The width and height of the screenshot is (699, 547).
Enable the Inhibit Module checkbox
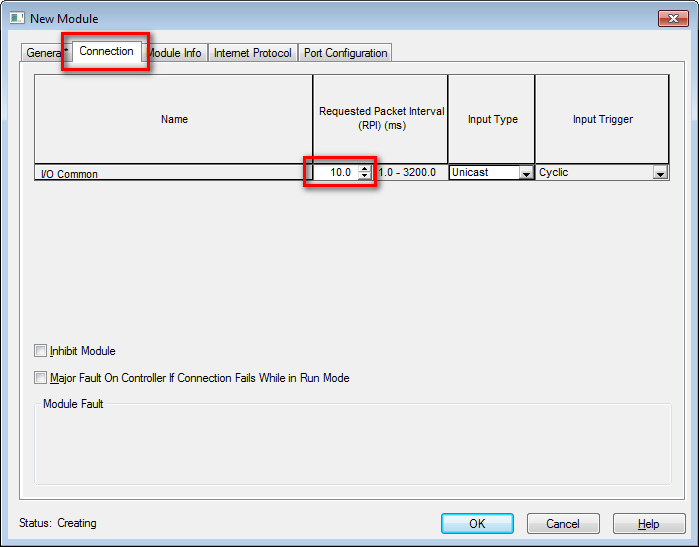41,351
